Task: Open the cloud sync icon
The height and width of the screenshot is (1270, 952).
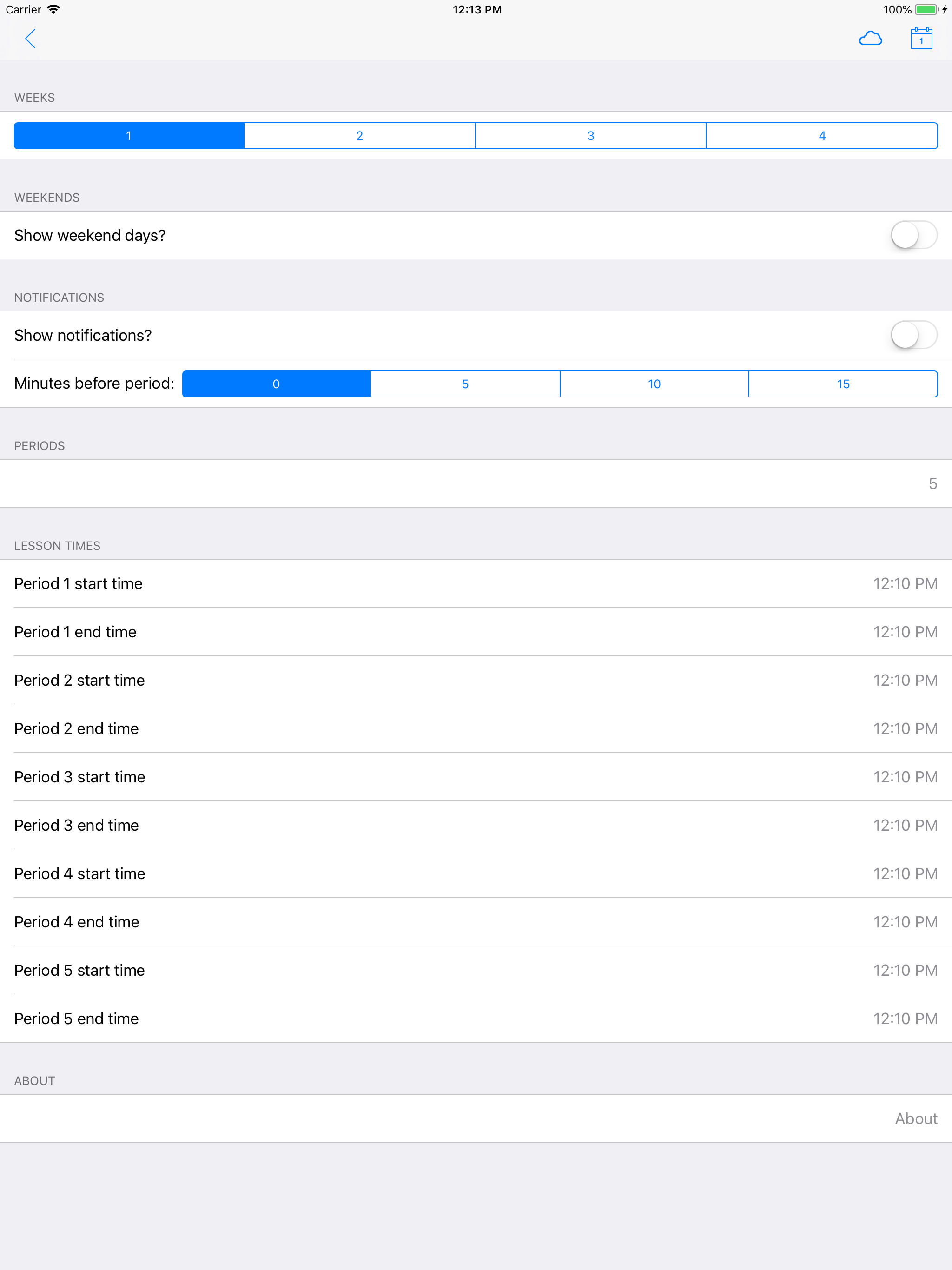Action: [x=870, y=39]
